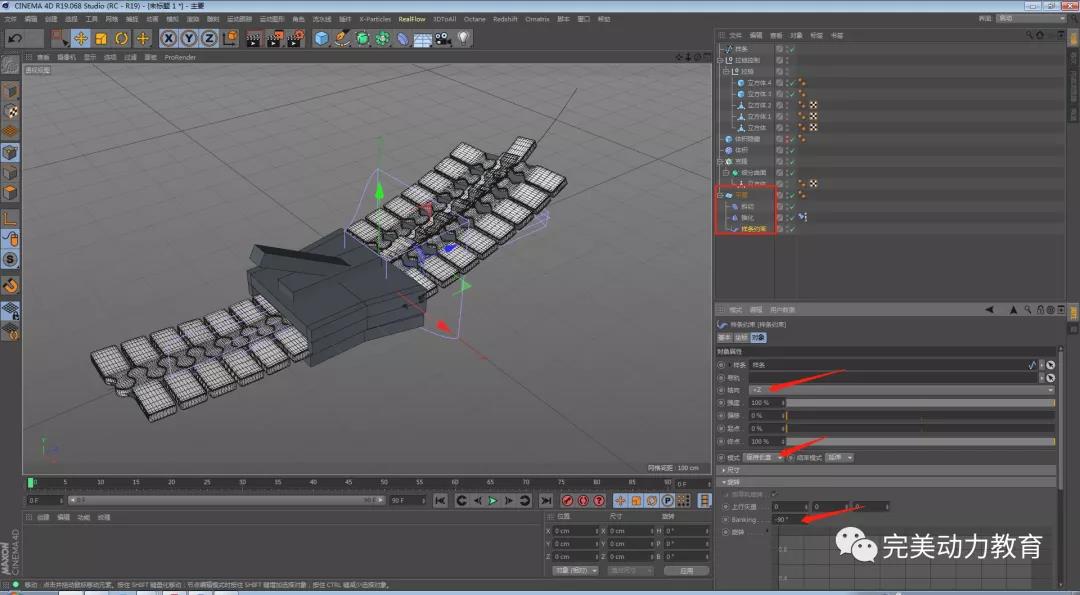Viewport: 1080px width, 595px height.
Task: Select the Move tool
Action: [80, 38]
